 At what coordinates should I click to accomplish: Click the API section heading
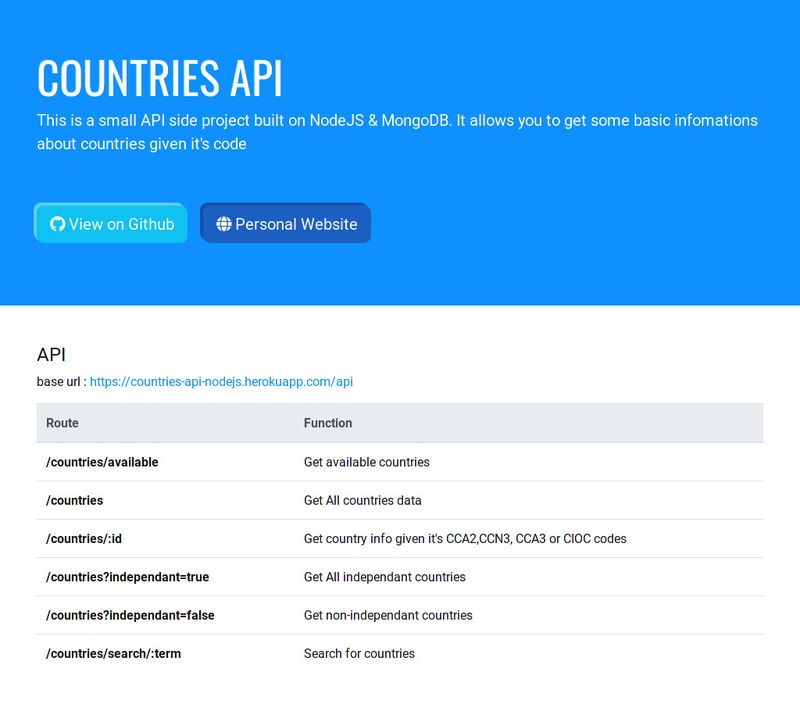(51, 355)
